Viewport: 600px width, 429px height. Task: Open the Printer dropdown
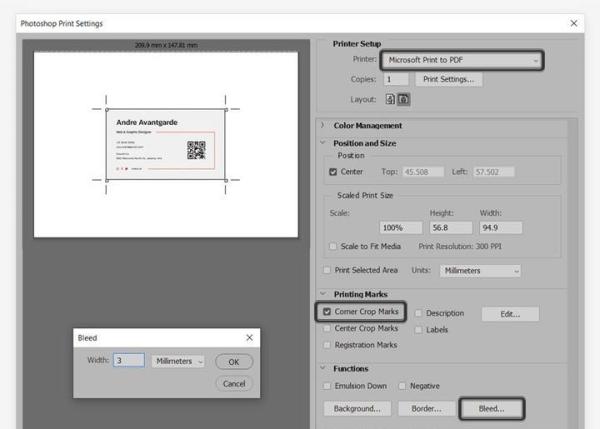[462, 60]
